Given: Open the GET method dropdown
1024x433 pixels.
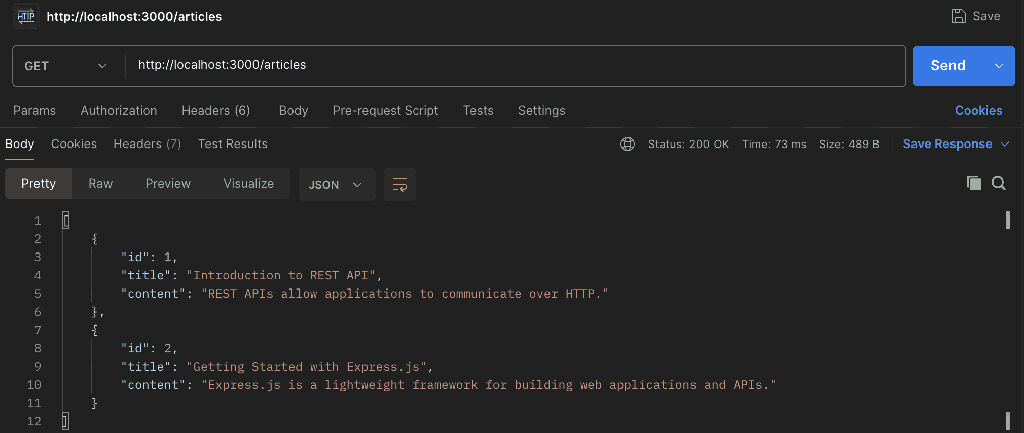Looking at the screenshot, I should pyautogui.click(x=65, y=65).
